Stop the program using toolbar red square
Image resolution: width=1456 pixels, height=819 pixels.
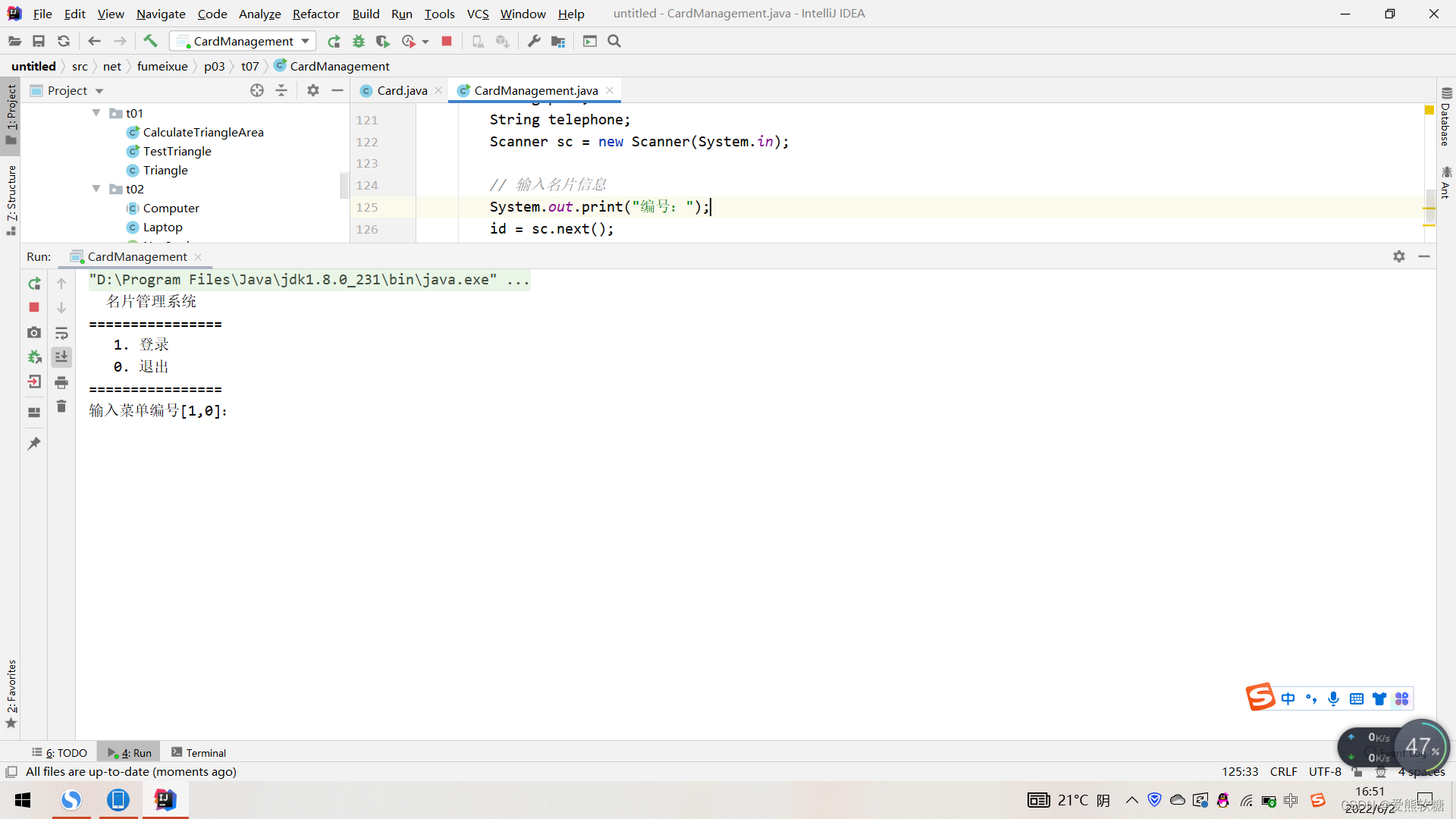point(447,41)
